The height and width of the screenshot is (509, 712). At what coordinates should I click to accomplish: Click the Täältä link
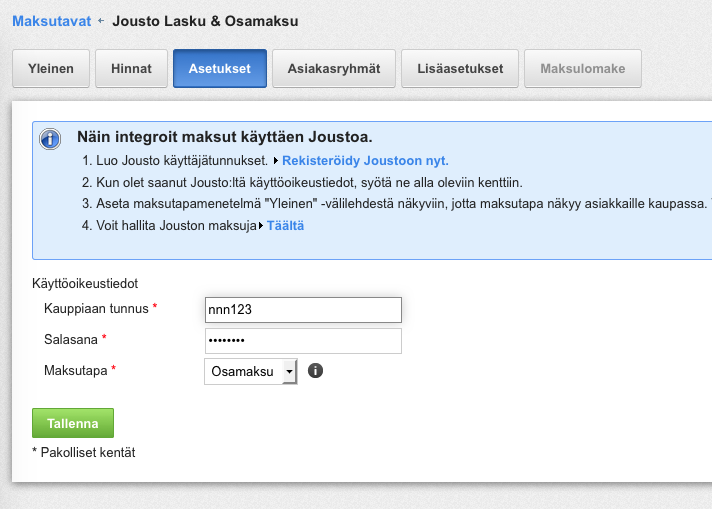pyautogui.click(x=285, y=226)
